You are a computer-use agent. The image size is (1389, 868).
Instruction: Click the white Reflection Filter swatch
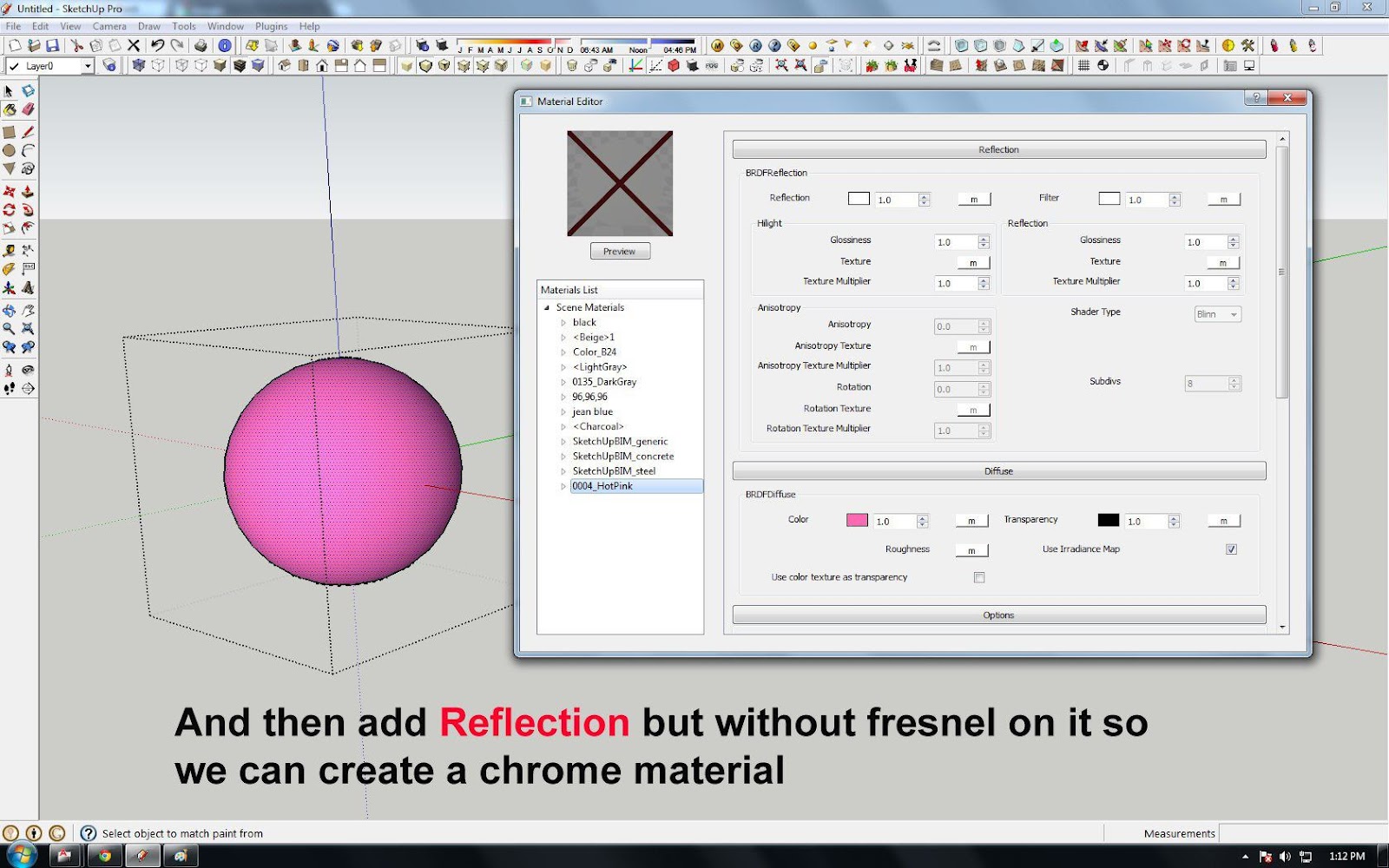click(x=1109, y=199)
